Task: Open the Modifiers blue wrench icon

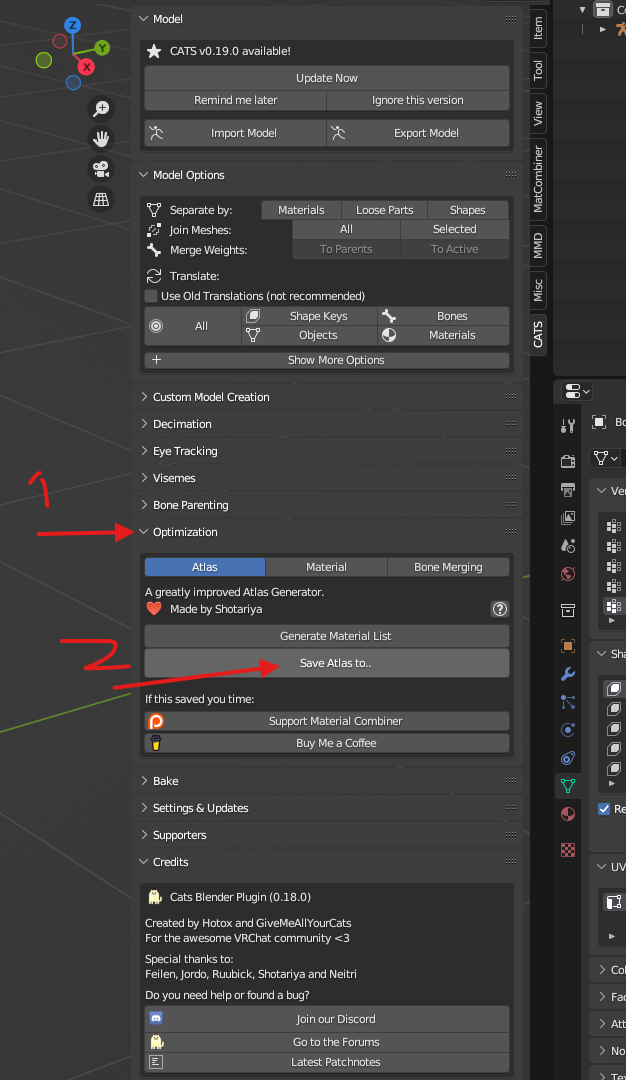Action: 567,674
